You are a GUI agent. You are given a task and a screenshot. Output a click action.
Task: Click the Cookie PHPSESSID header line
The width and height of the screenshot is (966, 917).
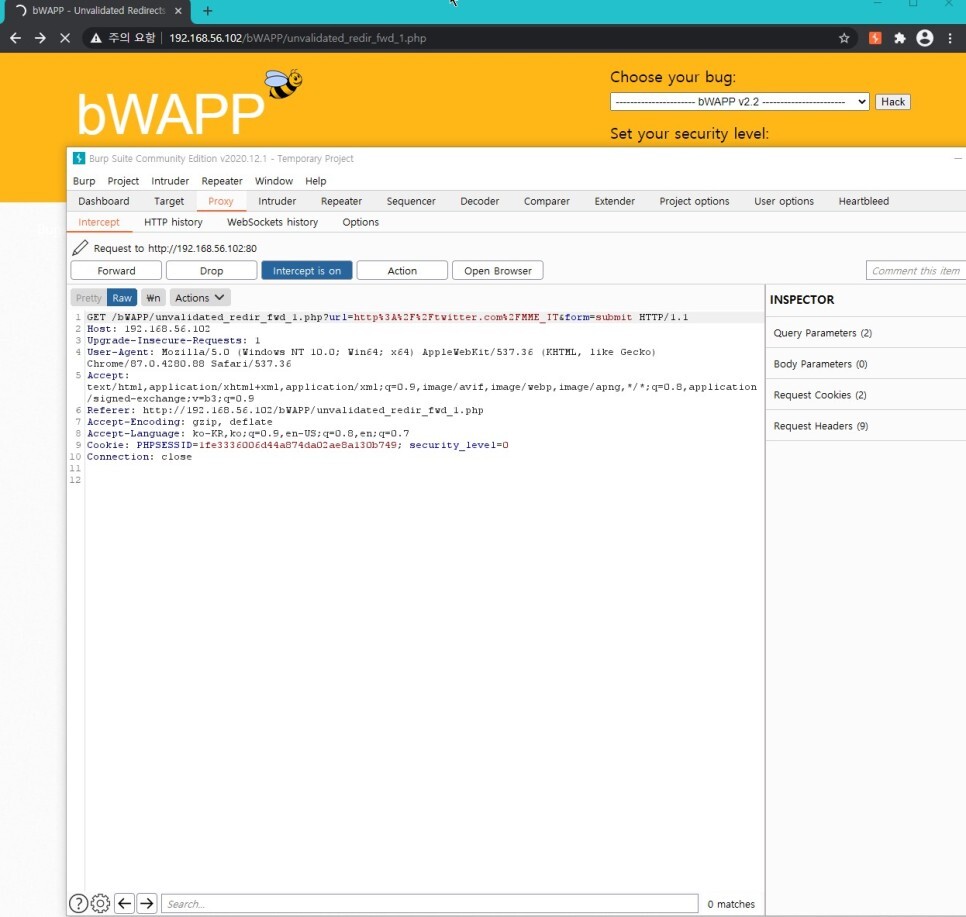297,445
